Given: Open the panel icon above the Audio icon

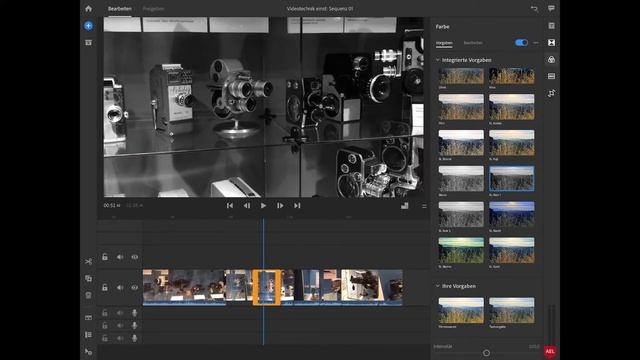Looking at the screenshot, I should tap(551, 76).
